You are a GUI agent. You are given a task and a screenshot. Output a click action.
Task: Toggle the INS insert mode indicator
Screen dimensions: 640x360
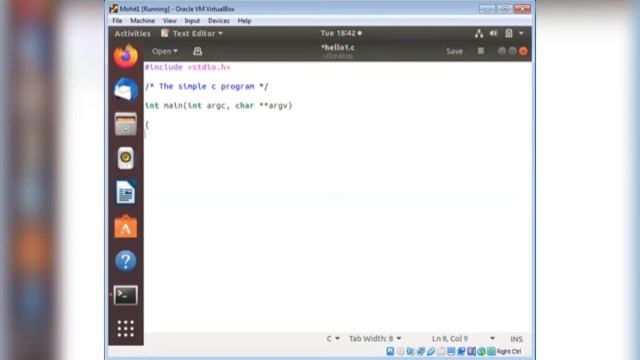pyautogui.click(x=516, y=339)
